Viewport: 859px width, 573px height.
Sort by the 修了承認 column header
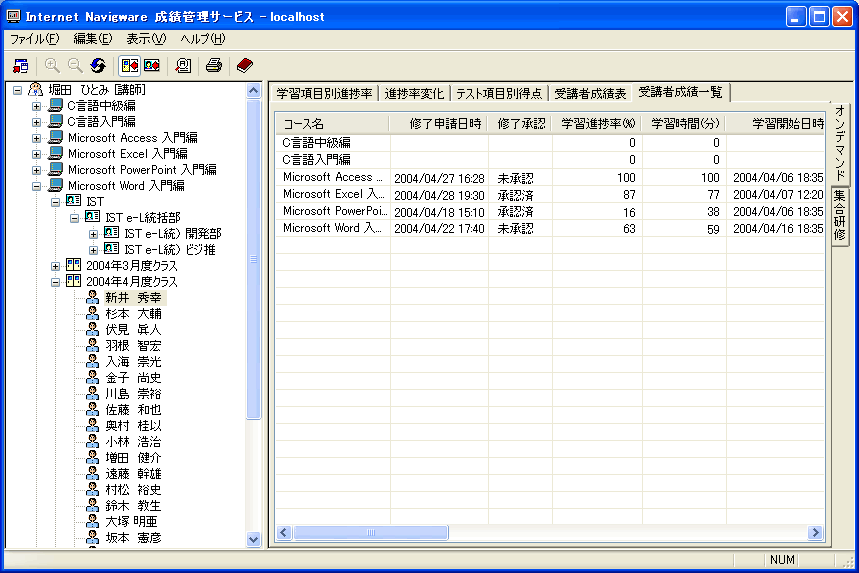[x=520, y=124]
